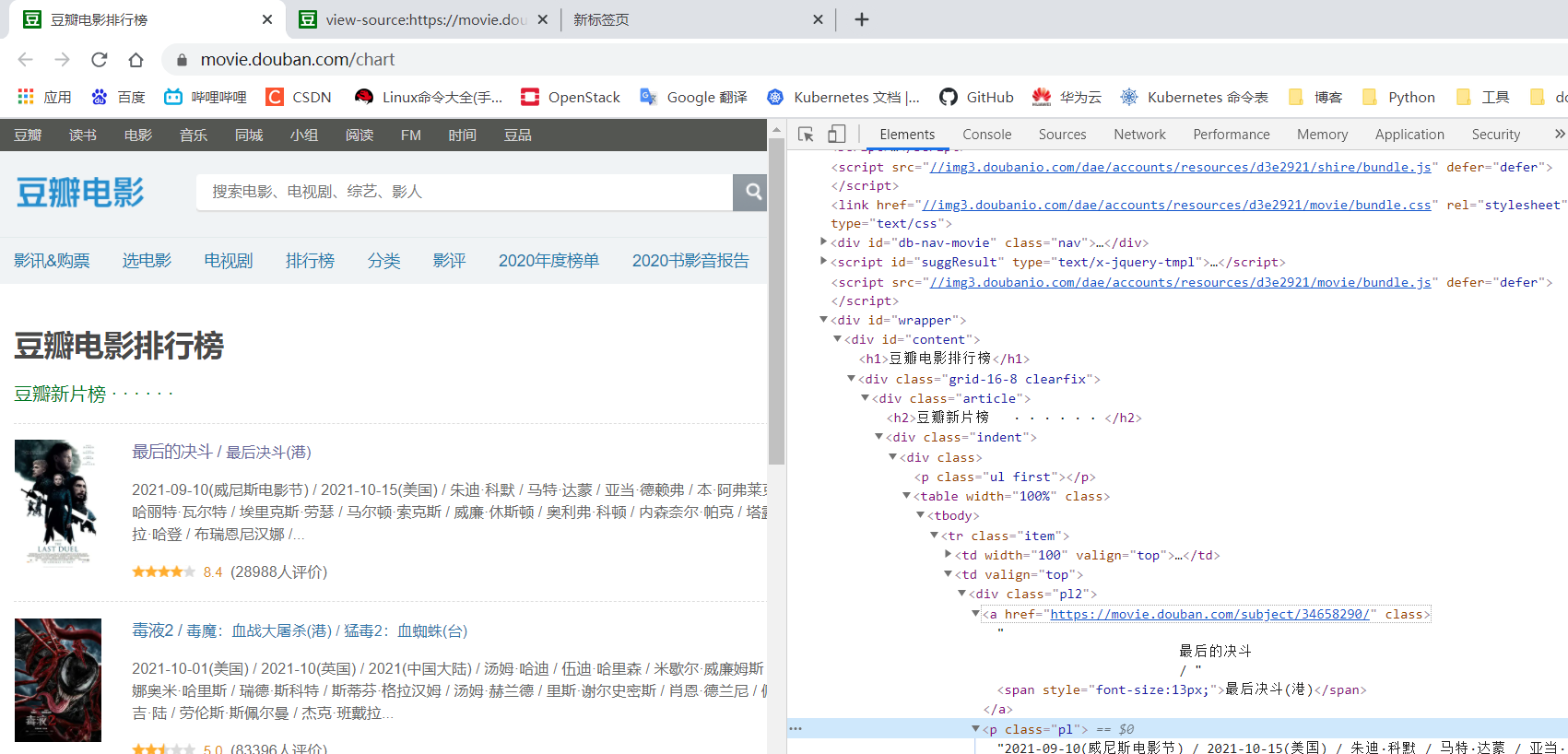This screenshot has height=754, width=1568.
Task: Open the 百度 bookmark
Action: tap(118, 97)
